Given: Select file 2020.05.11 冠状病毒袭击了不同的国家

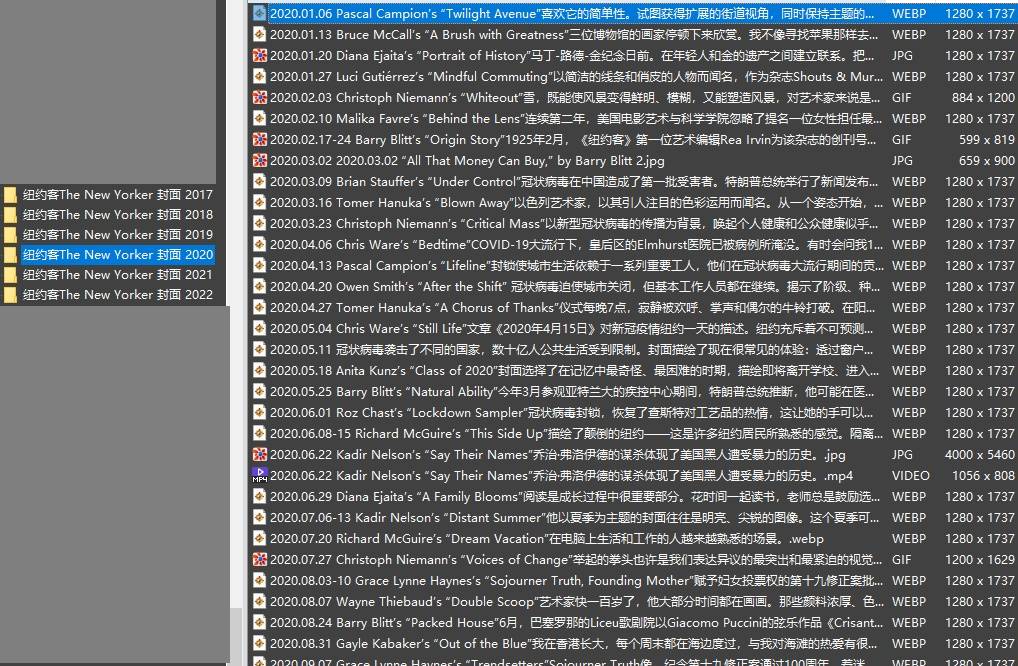Looking at the screenshot, I should [572, 349].
